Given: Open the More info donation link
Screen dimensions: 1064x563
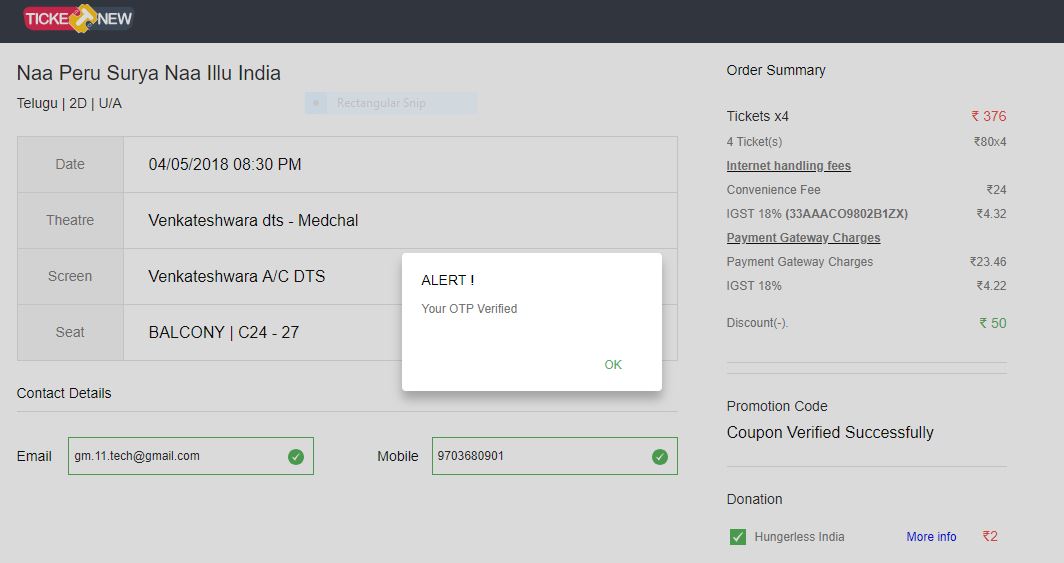Looking at the screenshot, I should pos(931,537).
